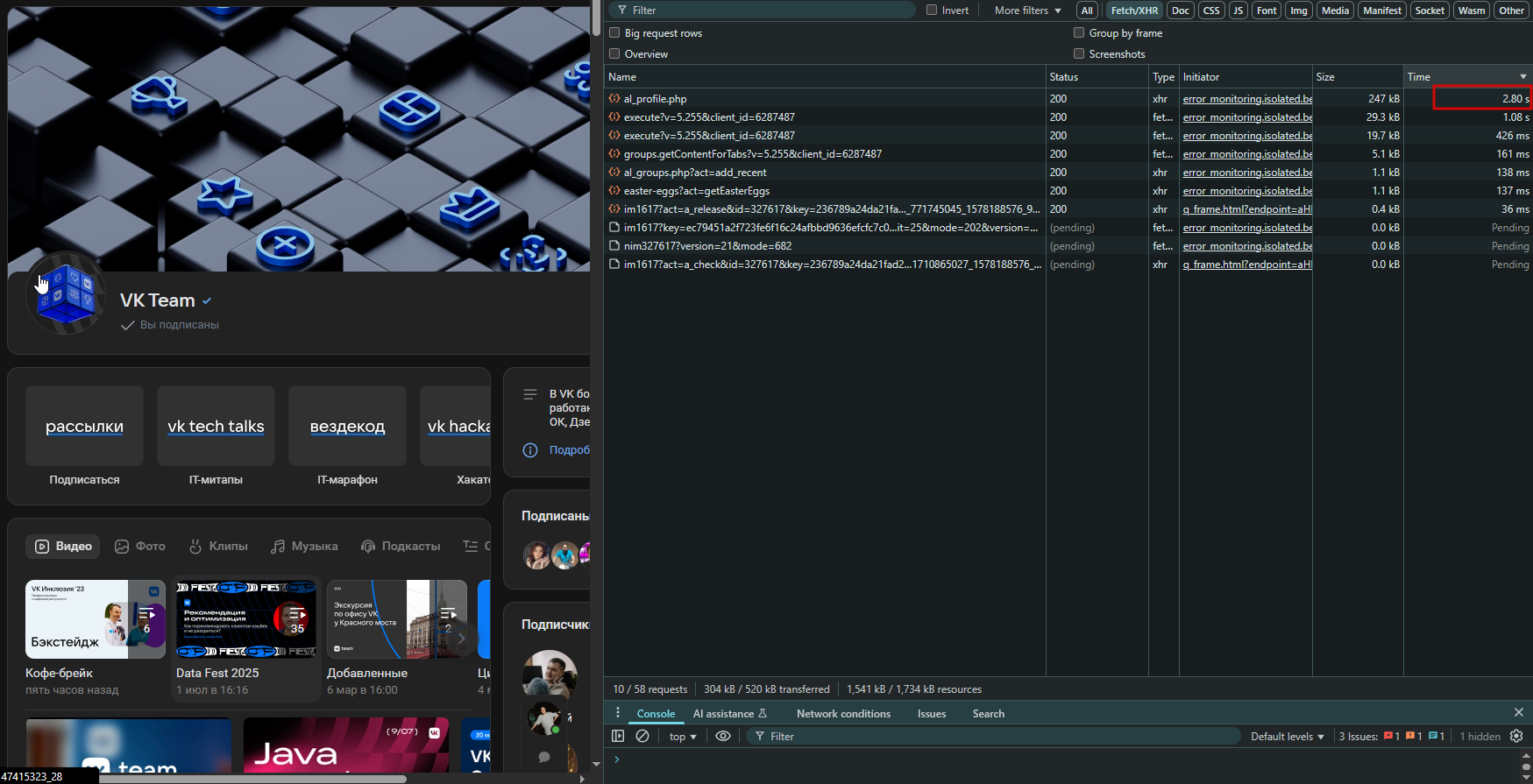This screenshot has height=784, width=1533.
Task: Open the Кофе-брейк video thumbnail
Action: [96, 619]
